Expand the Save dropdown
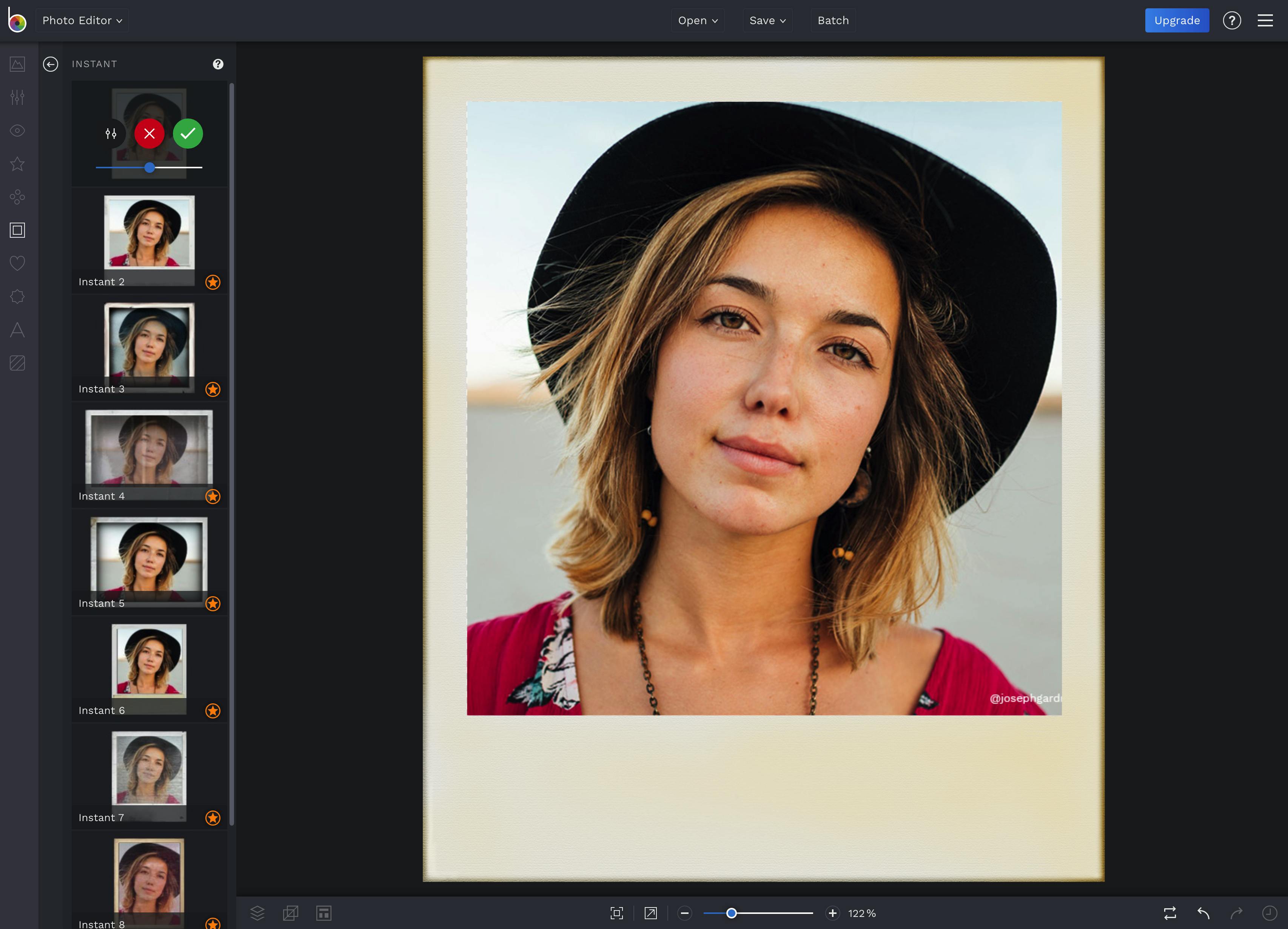This screenshot has width=1288, height=929. [x=767, y=20]
